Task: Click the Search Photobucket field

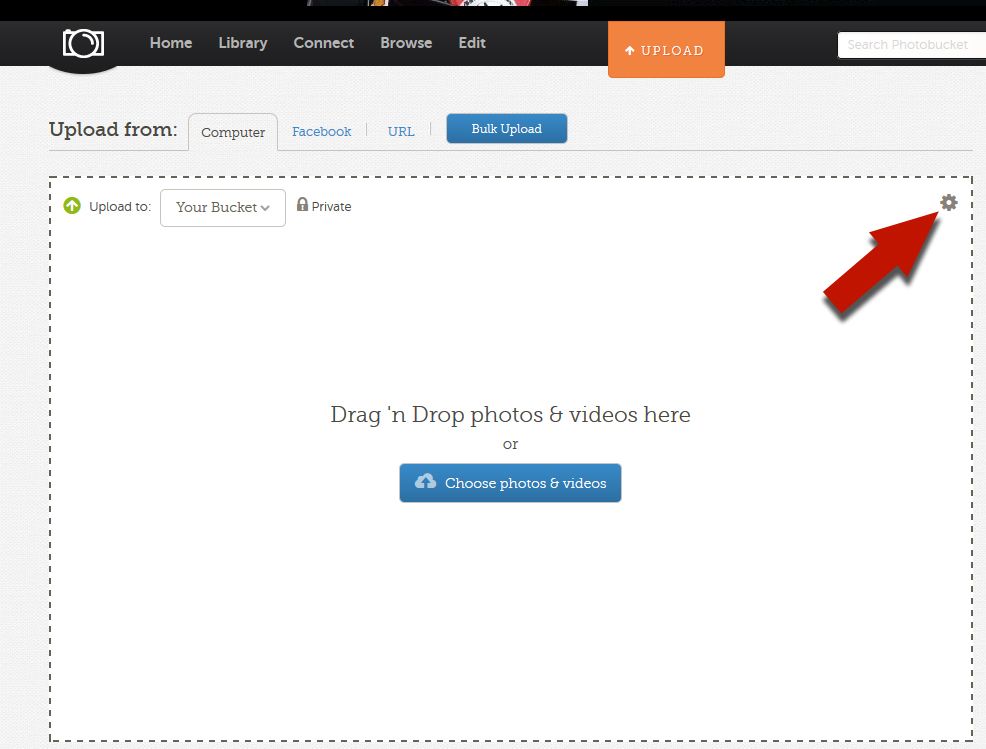Action: 912,45
